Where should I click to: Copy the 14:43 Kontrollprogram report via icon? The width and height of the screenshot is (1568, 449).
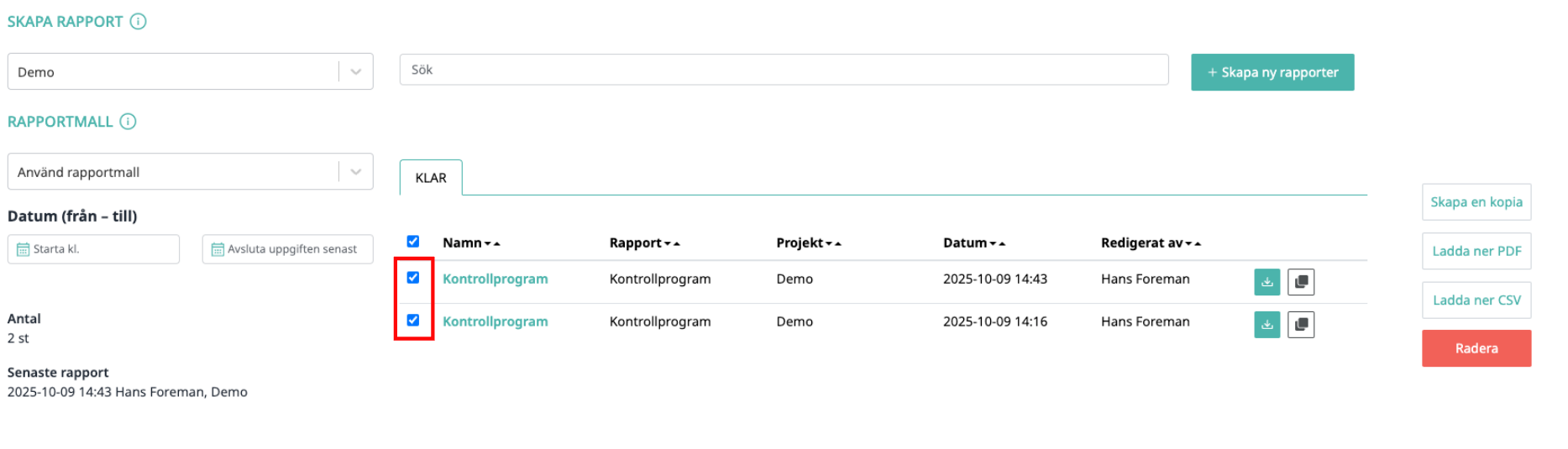(x=1300, y=282)
